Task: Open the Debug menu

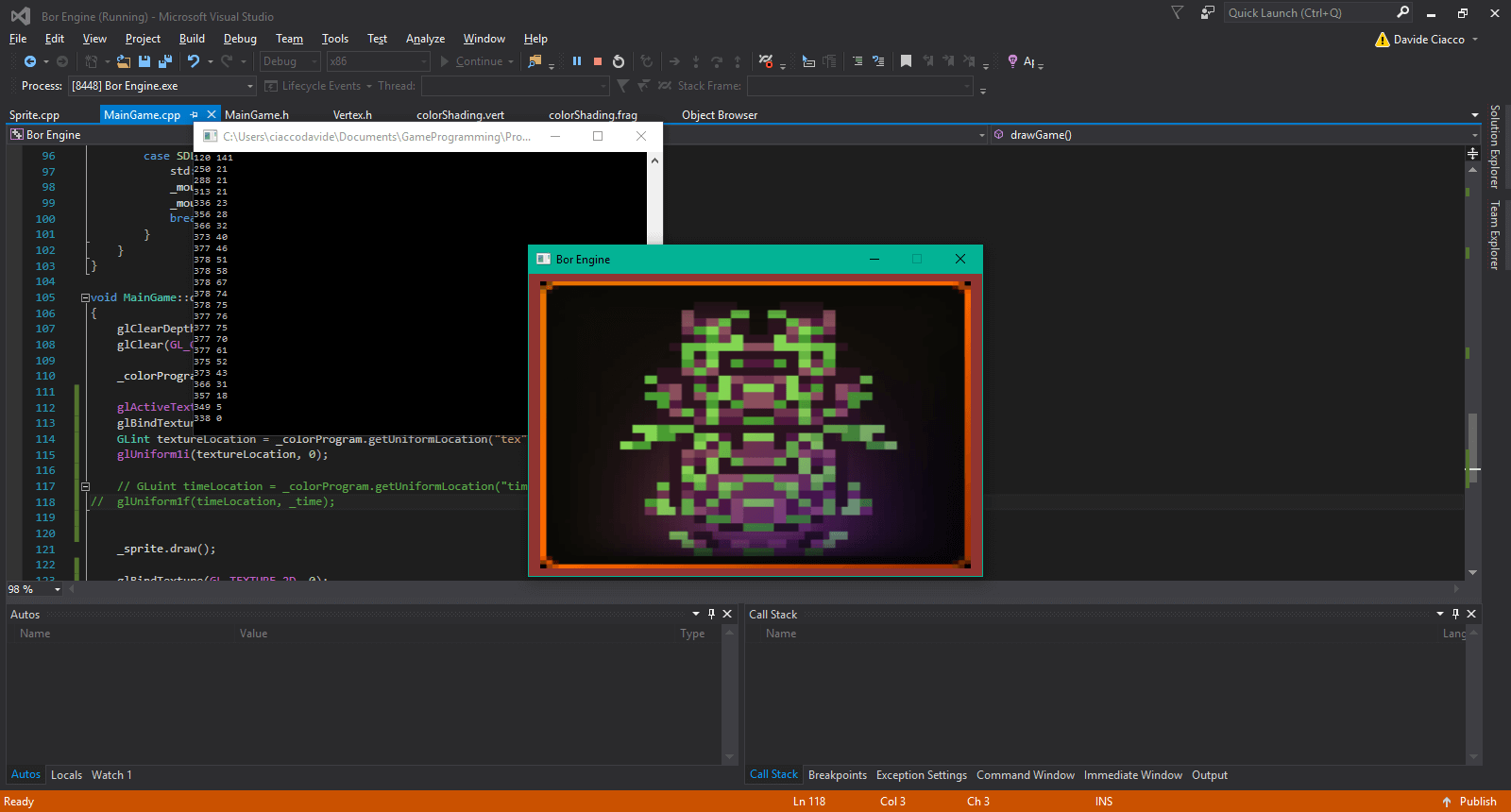Action: tap(240, 39)
